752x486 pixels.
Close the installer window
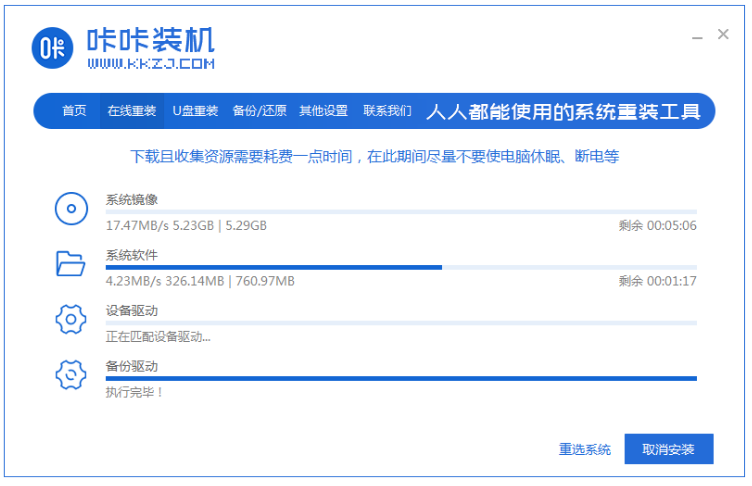pyautogui.click(x=724, y=34)
